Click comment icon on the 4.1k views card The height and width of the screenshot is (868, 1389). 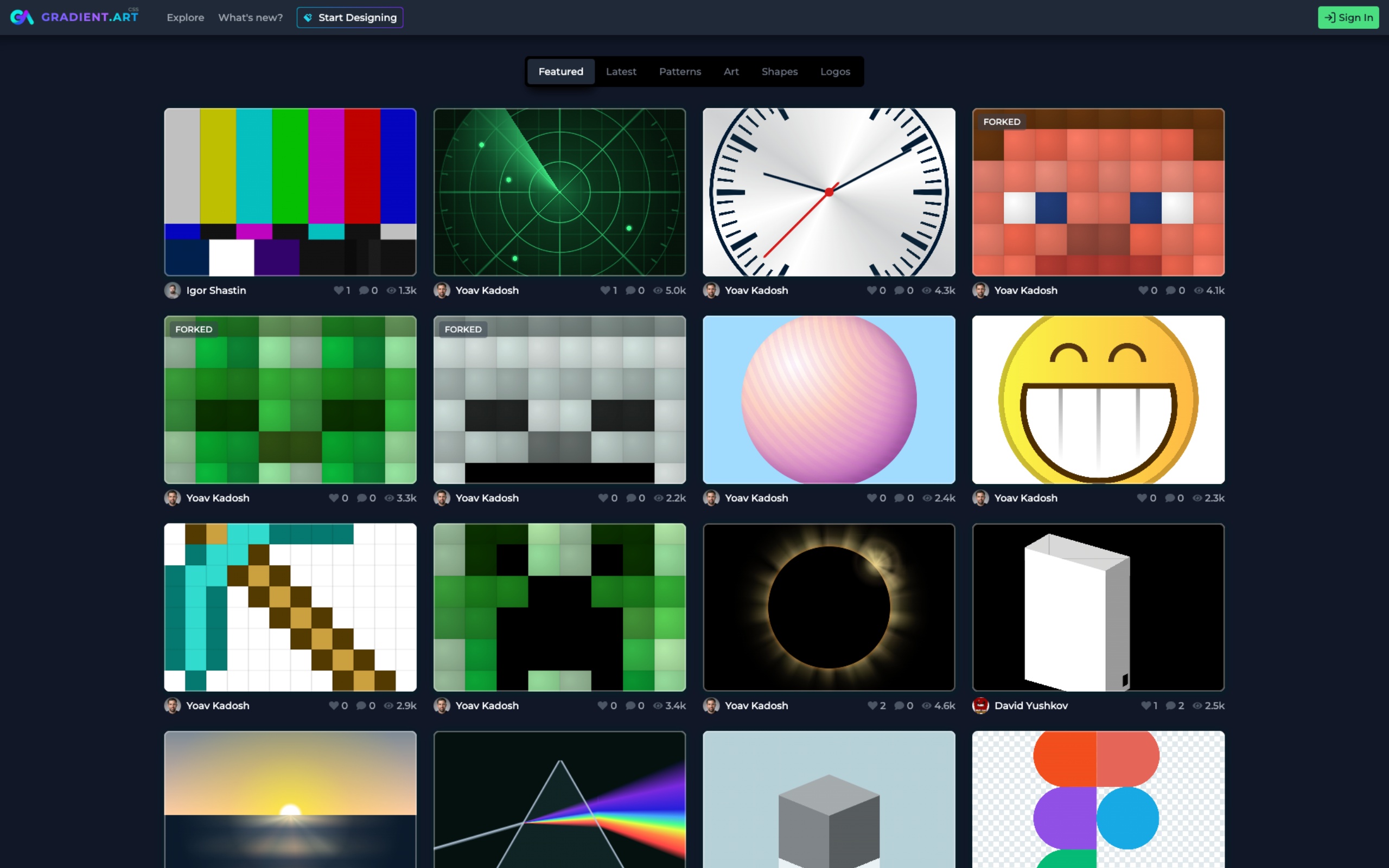point(1170,290)
